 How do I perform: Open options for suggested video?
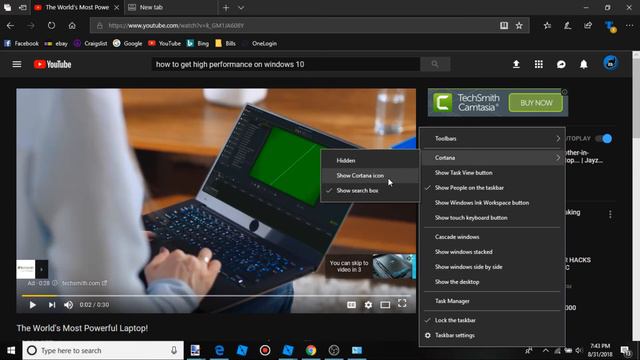(x=610, y=214)
